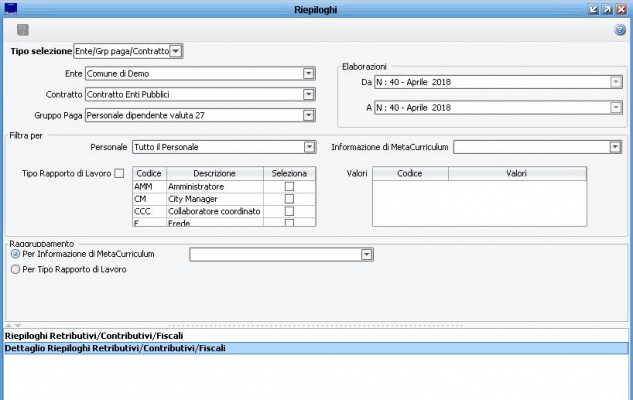Image resolution: width=633 pixels, height=400 pixels.
Task: Click the save disk icon in toolbar
Action: pos(23,30)
